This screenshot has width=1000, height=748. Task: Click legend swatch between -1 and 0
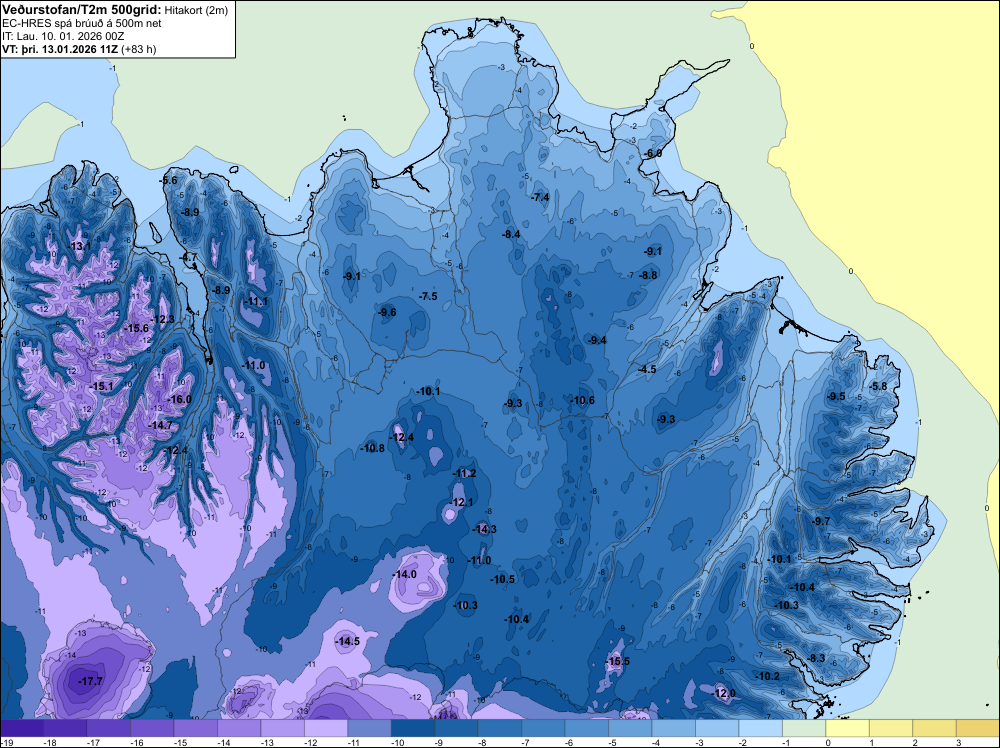pyautogui.click(x=804, y=728)
